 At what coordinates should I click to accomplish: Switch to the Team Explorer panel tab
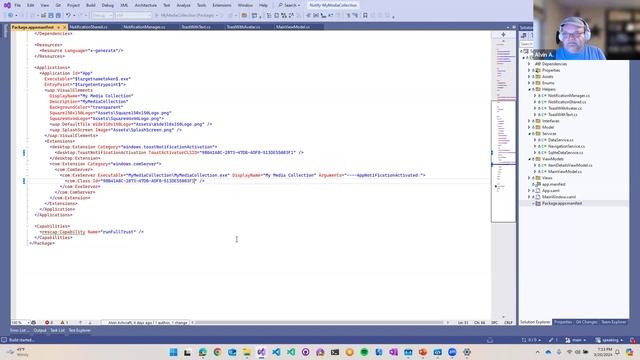click(x=613, y=322)
